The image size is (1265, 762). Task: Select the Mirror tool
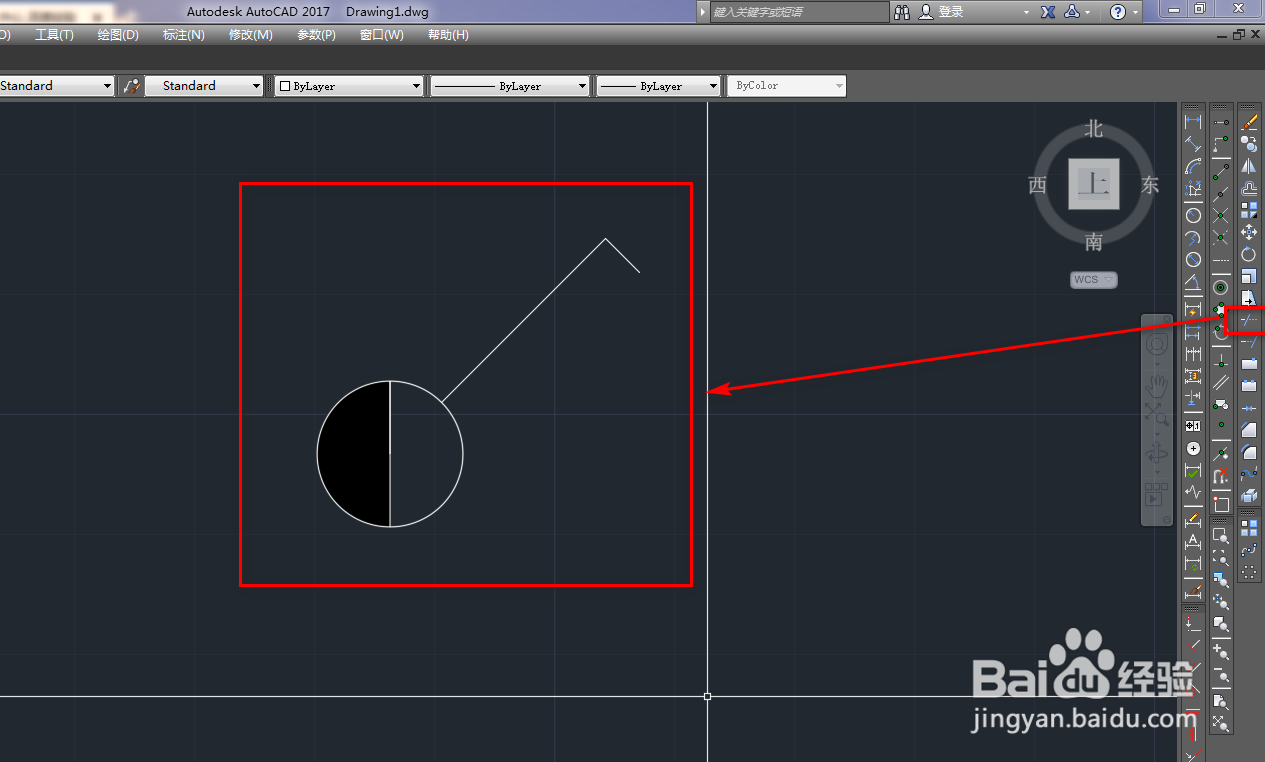pyautogui.click(x=1249, y=166)
